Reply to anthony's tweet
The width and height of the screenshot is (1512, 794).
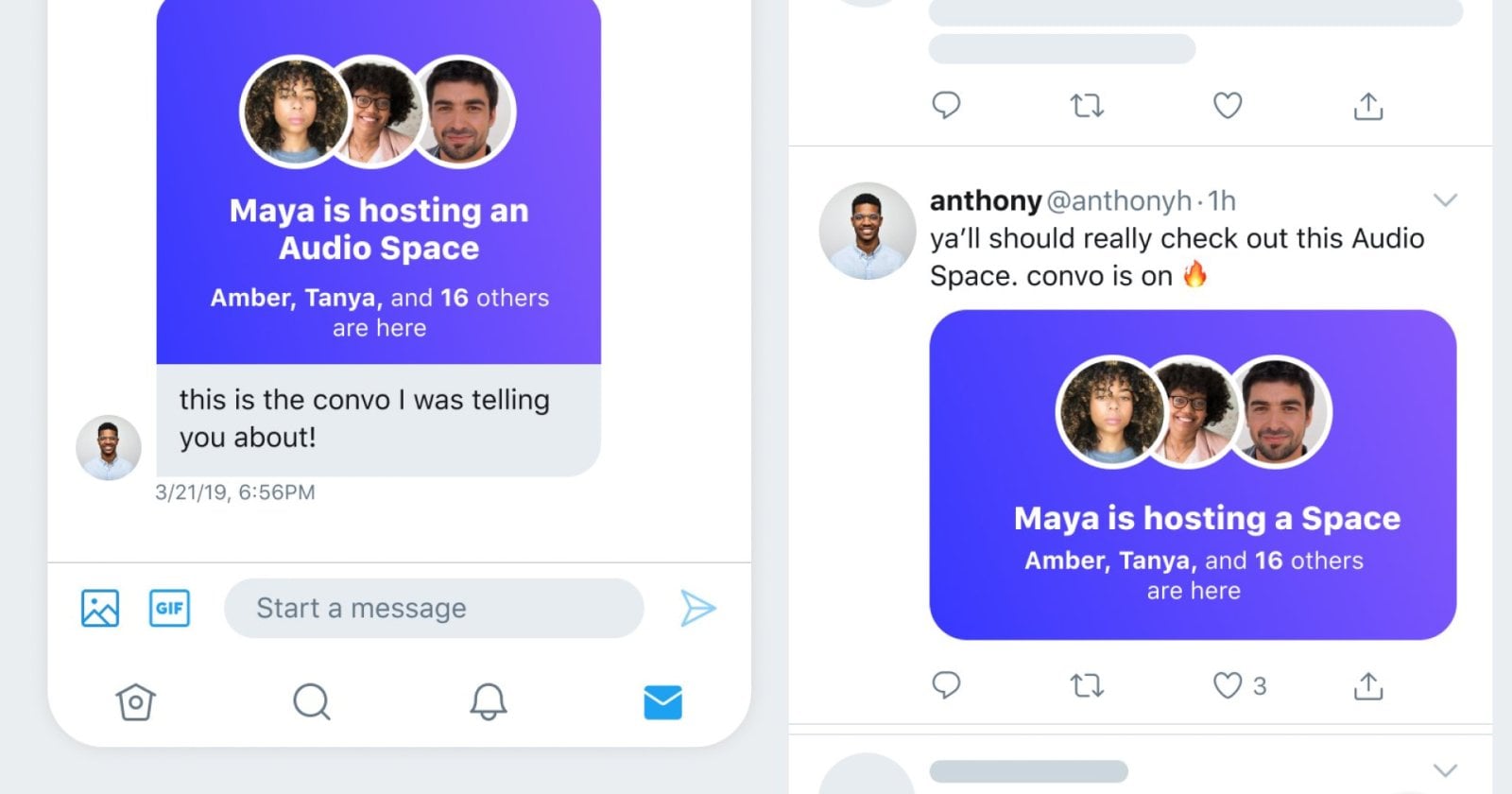pyautogui.click(x=946, y=684)
